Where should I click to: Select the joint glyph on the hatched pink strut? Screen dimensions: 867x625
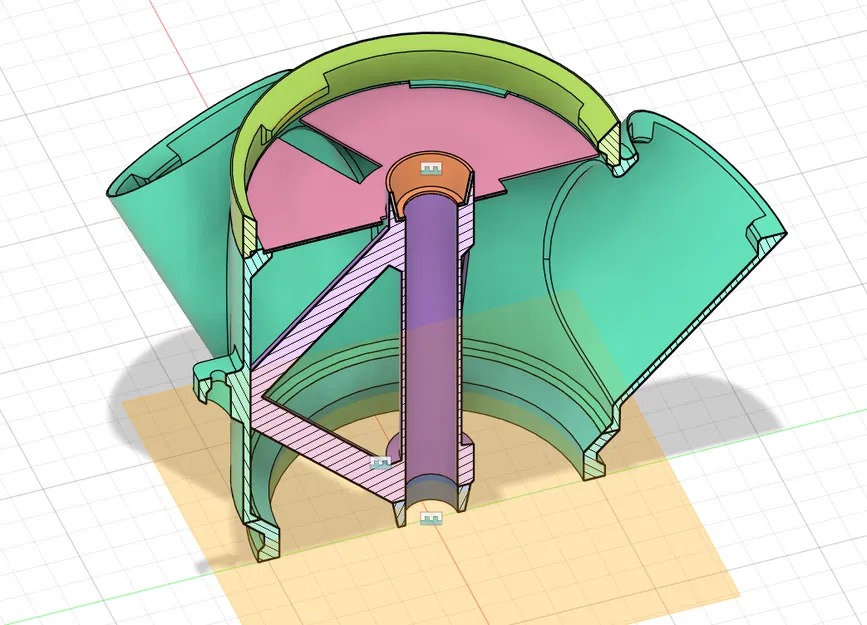click(380, 463)
